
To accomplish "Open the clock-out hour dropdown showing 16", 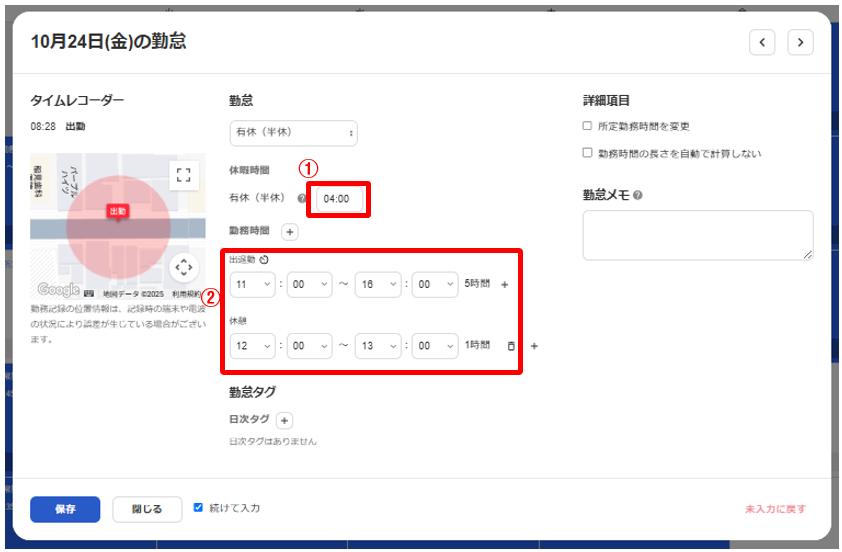I will click(x=378, y=285).
